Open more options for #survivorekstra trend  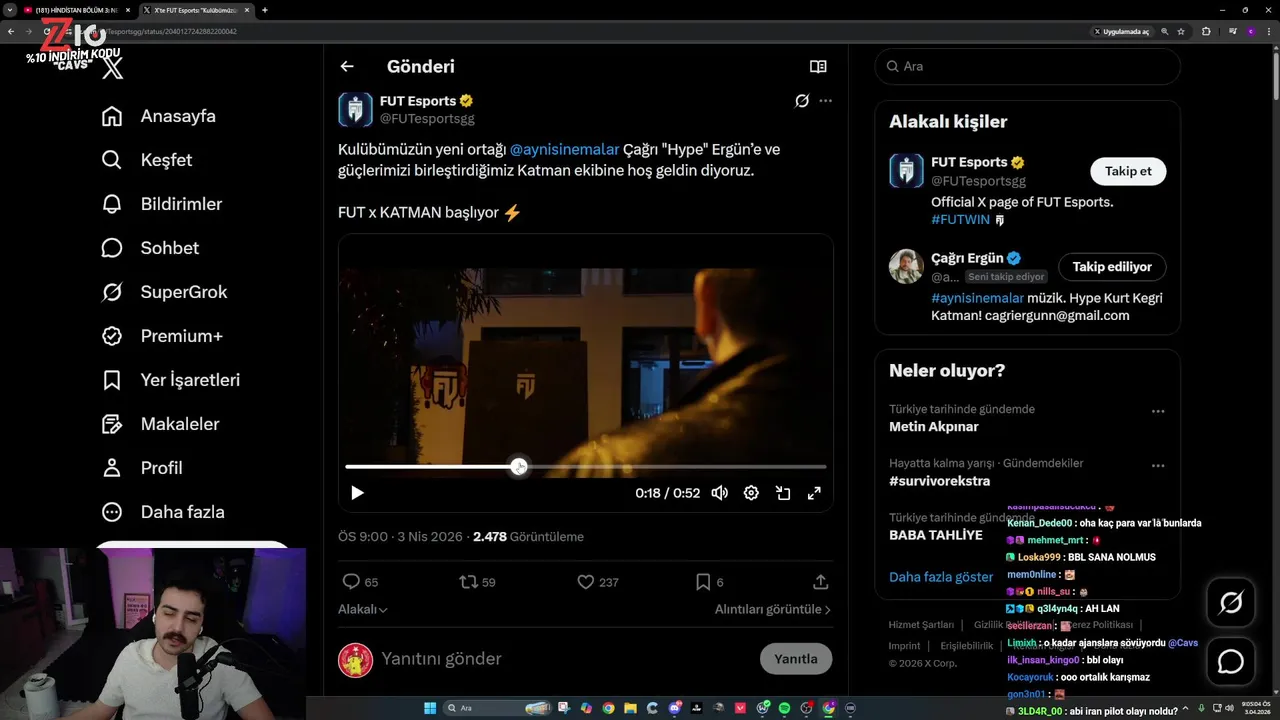1158,465
